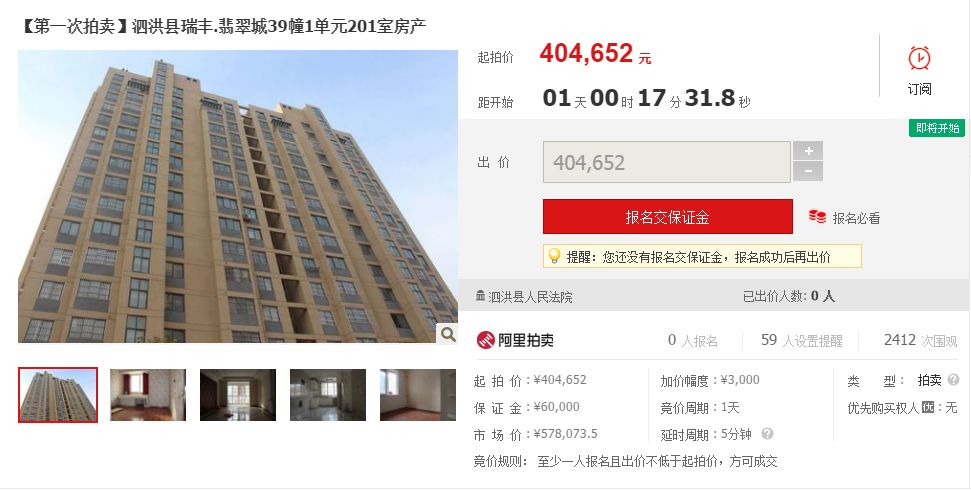Viewport: 971px width, 490px height.
Task: Select the red curtain room thumbnail
Action: 148,395
